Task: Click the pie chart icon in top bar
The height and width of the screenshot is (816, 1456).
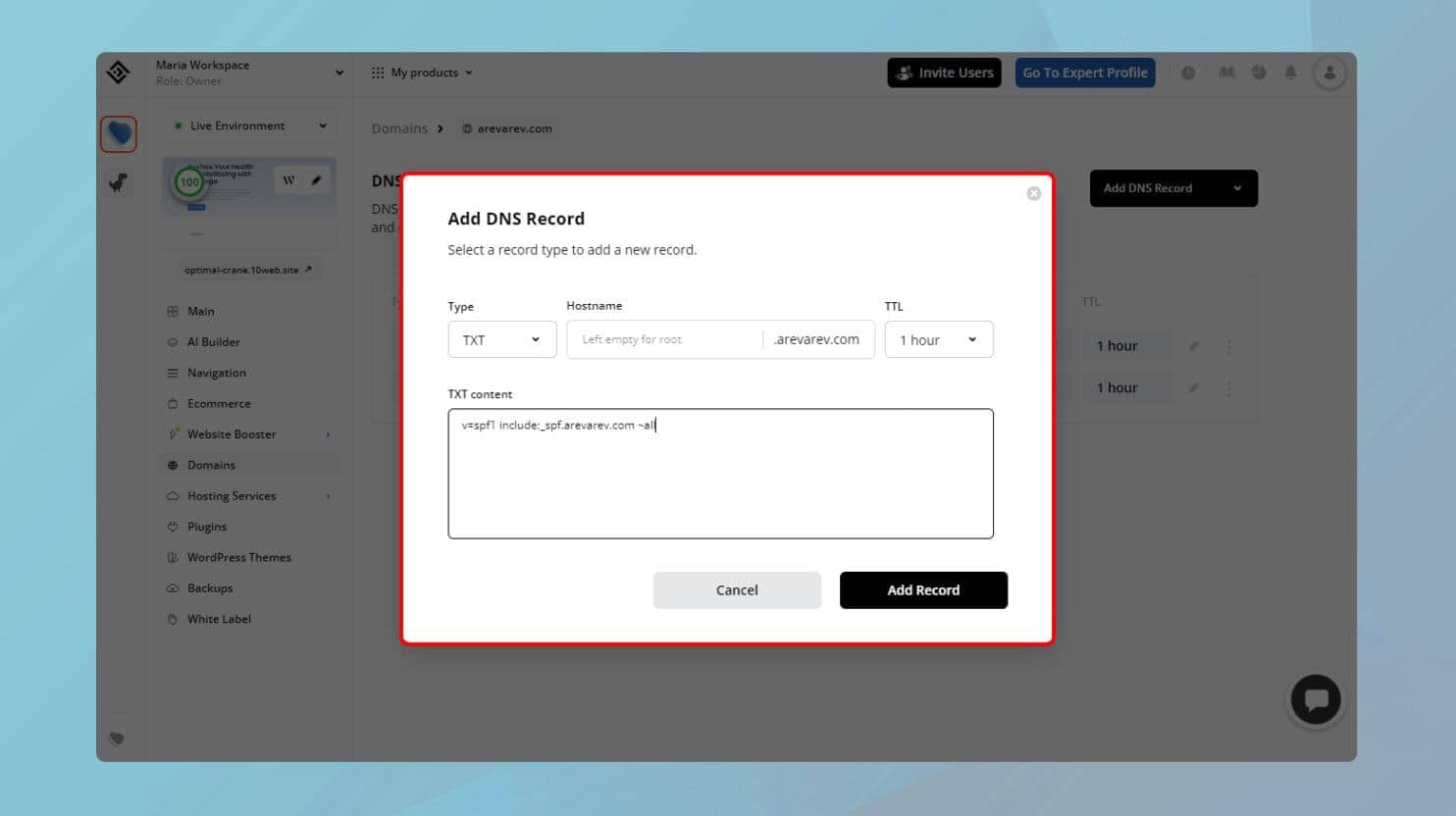Action: point(1259,73)
